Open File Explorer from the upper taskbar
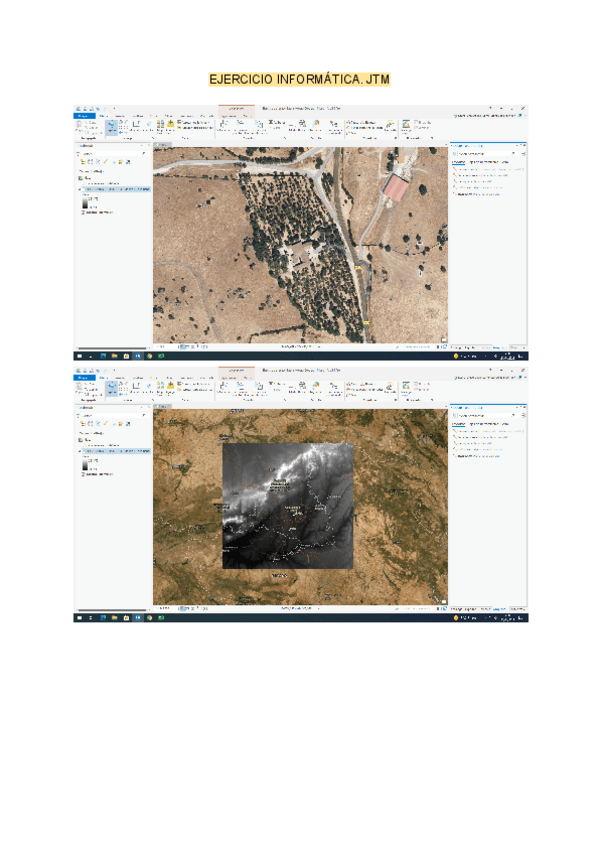The image size is (600, 848). (114, 354)
